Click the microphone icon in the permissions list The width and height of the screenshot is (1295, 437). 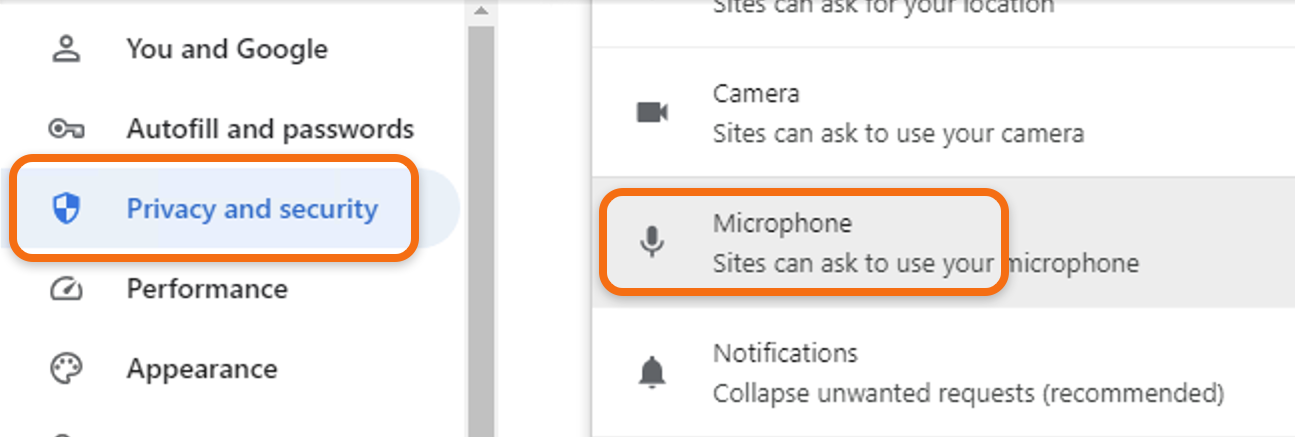(652, 242)
